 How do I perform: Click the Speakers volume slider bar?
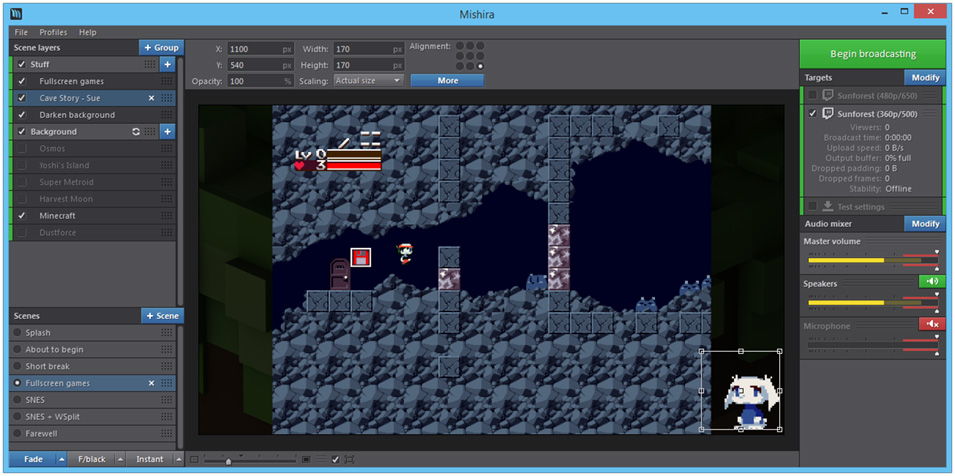(x=873, y=303)
